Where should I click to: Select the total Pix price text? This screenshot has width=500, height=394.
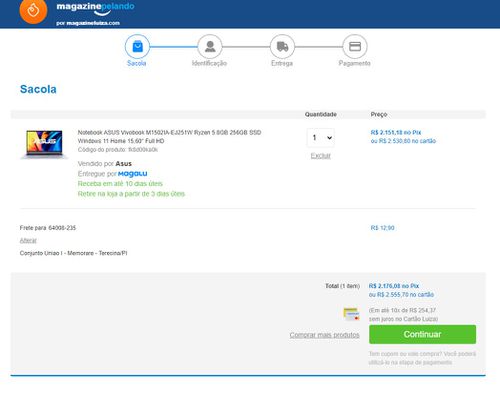(x=394, y=286)
